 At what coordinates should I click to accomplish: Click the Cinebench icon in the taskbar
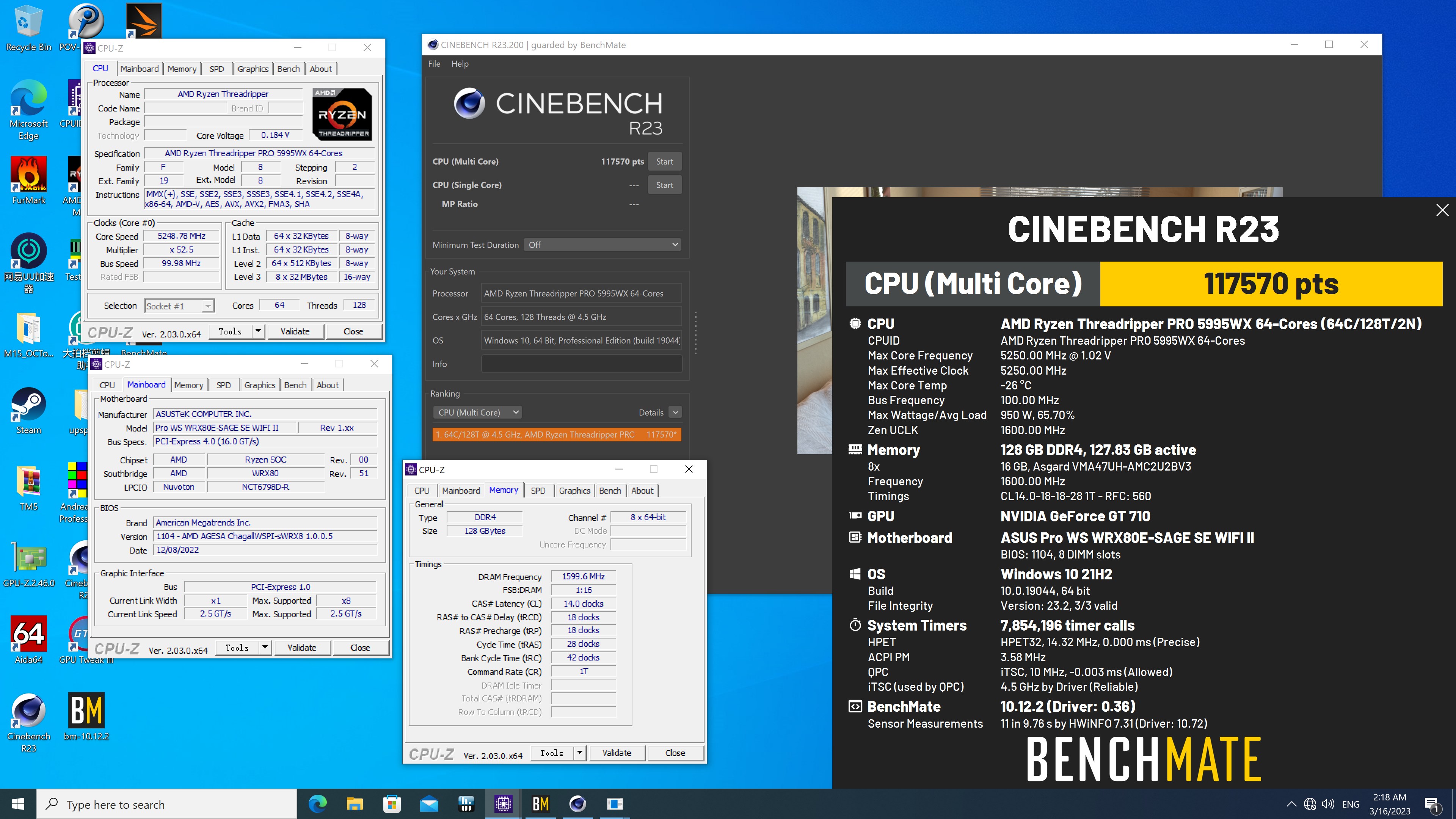pyautogui.click(x=577, y=803)
